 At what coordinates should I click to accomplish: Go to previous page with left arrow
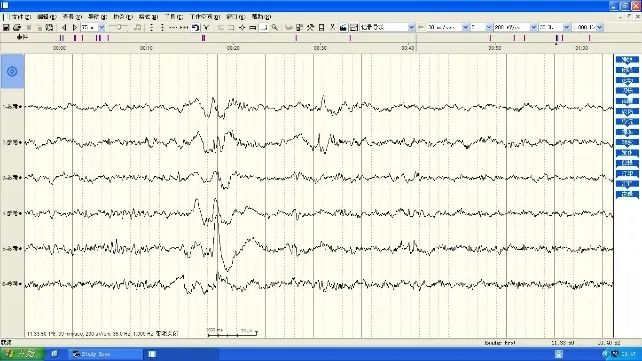[x=64, y=27]
